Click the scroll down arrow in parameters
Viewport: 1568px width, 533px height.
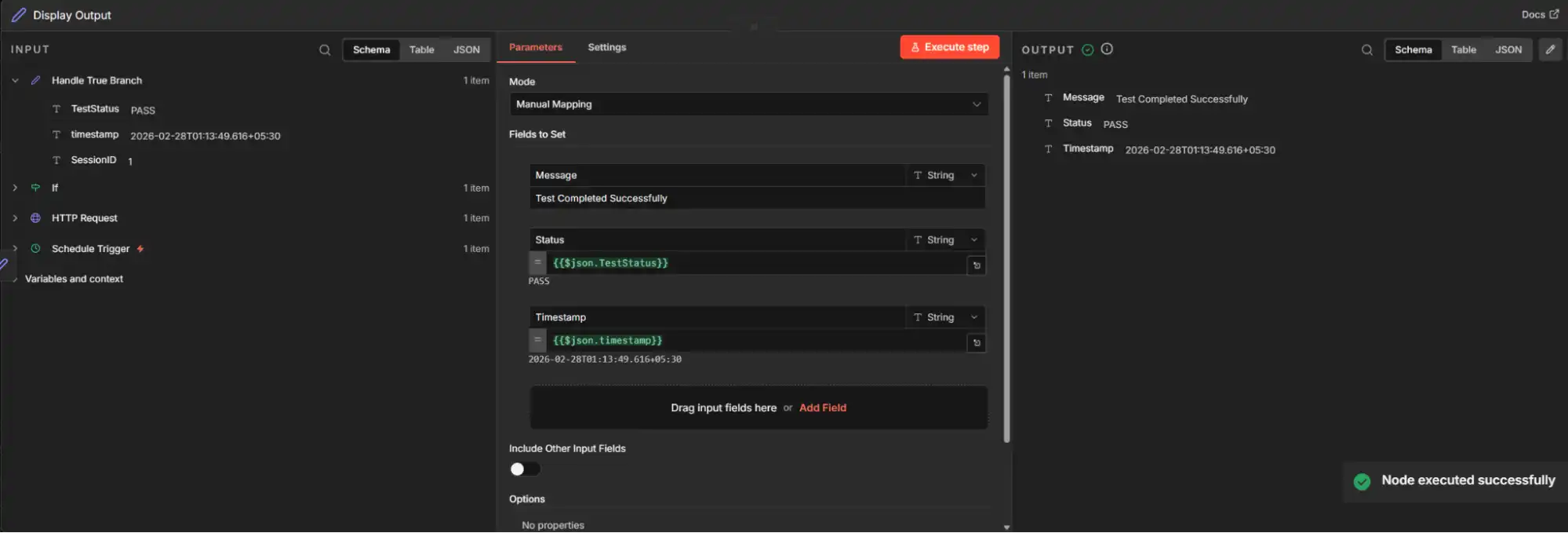1006,527
